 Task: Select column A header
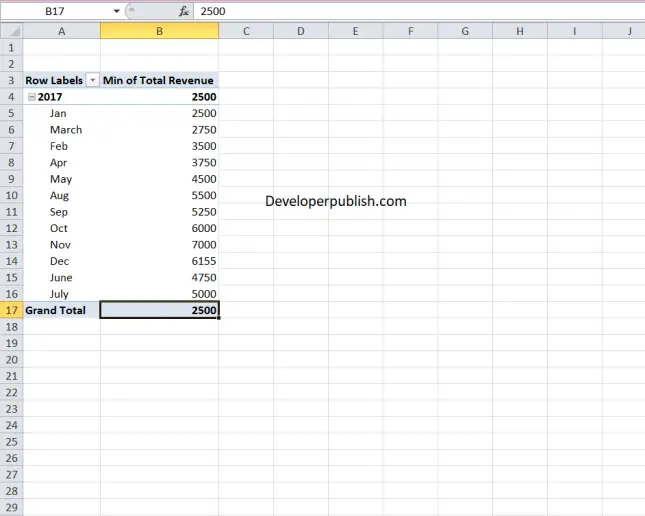coord(61,31)
